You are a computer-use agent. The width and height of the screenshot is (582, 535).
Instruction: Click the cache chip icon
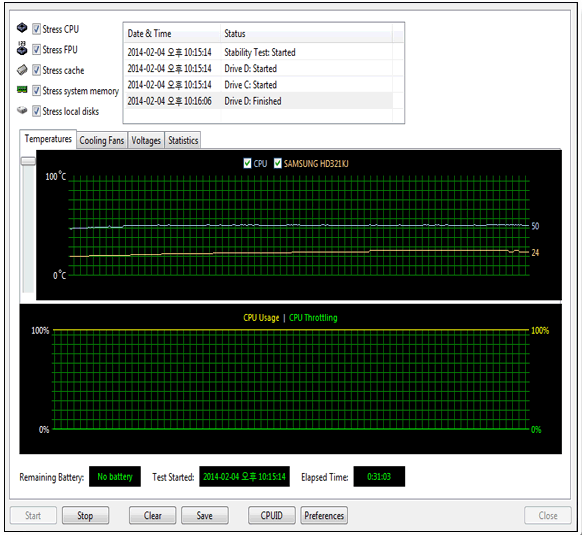point(22,69)
